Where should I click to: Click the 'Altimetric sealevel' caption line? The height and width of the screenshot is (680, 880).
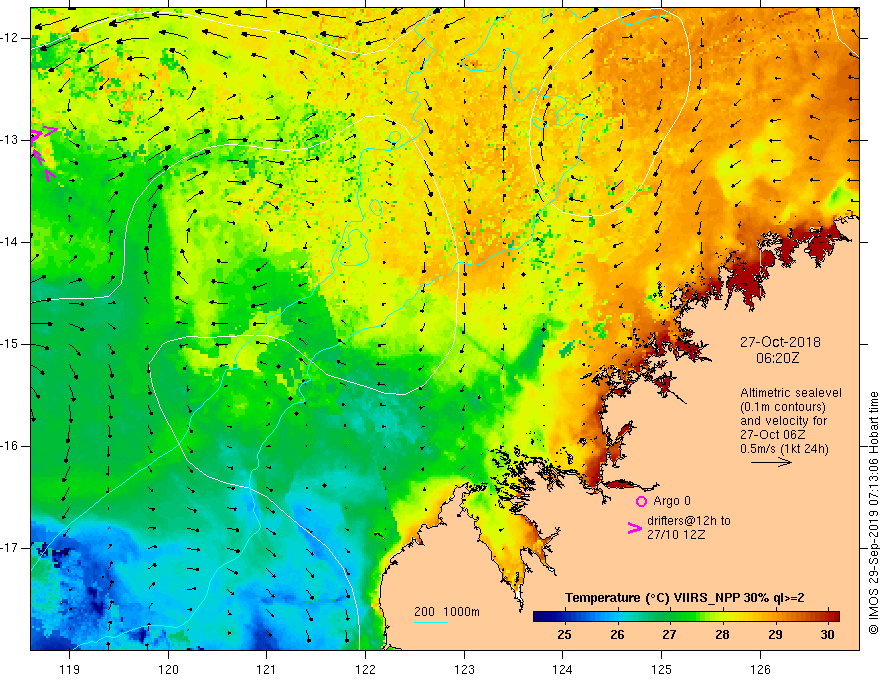tap(791, 393)
